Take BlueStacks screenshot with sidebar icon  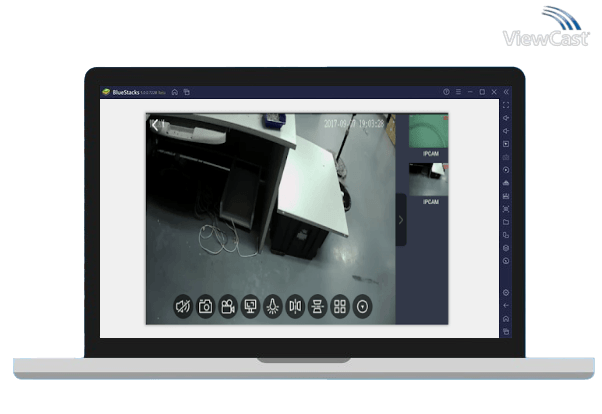pyautogui.click(x=506, y=209)
